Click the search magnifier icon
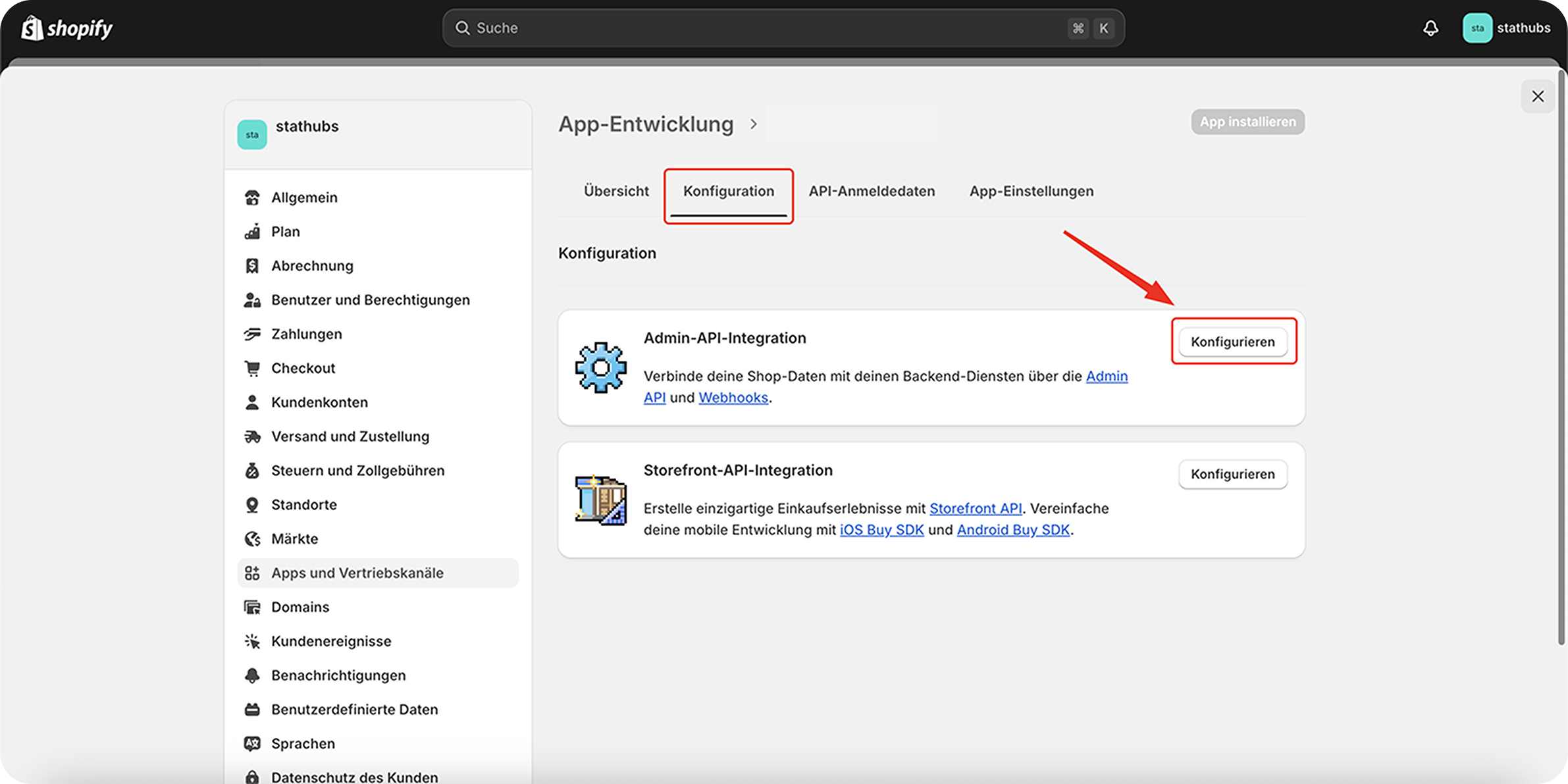Viewport: 1568px width, 784px height. [x=463, y=28]
